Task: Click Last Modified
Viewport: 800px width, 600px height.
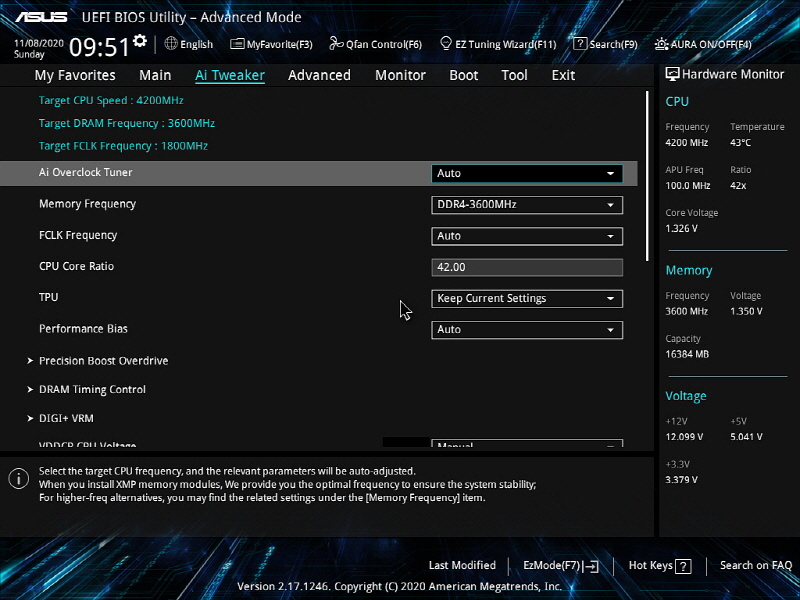Action: (462, 565)
